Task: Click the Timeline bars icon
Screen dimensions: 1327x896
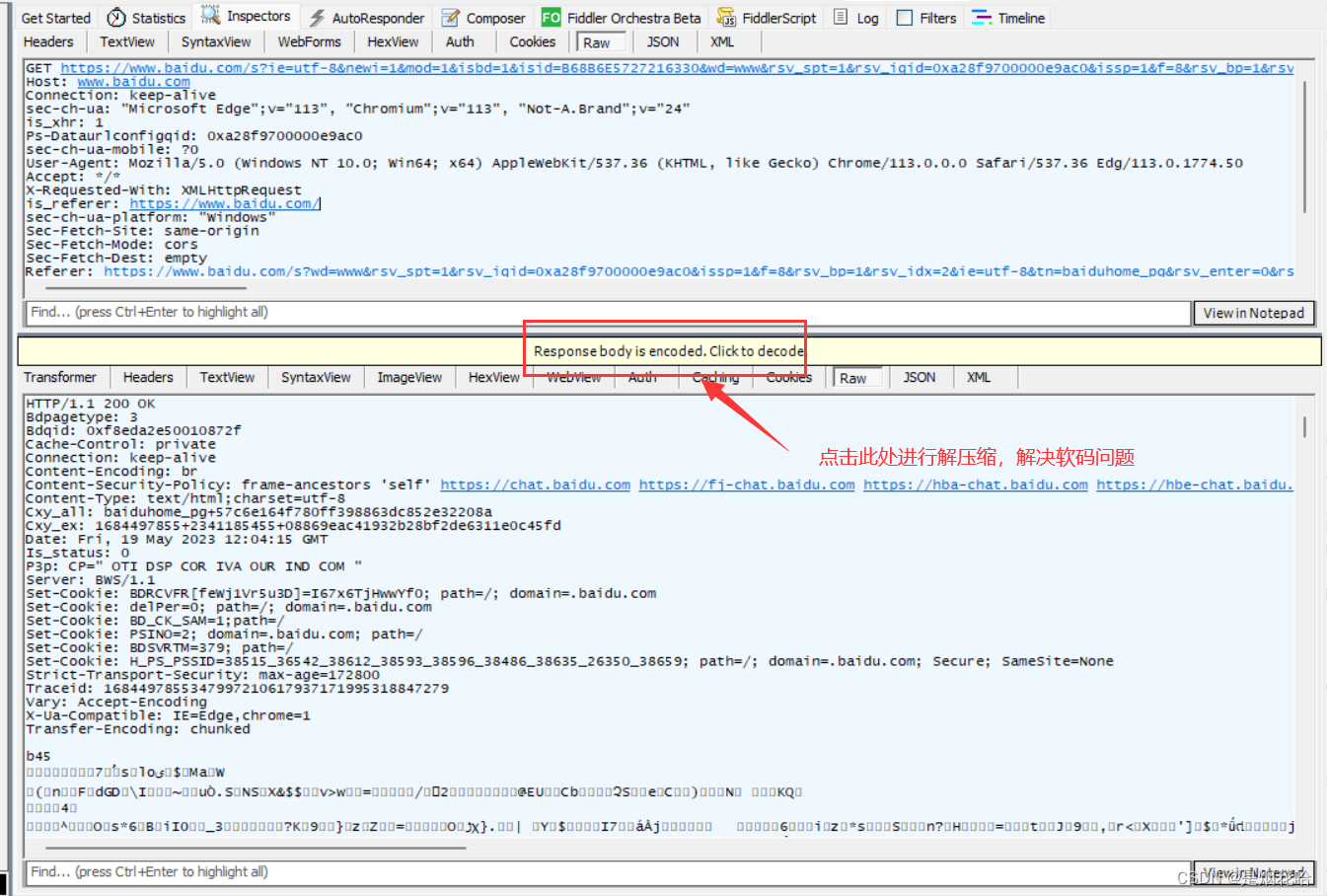Action: pos(982,18)
